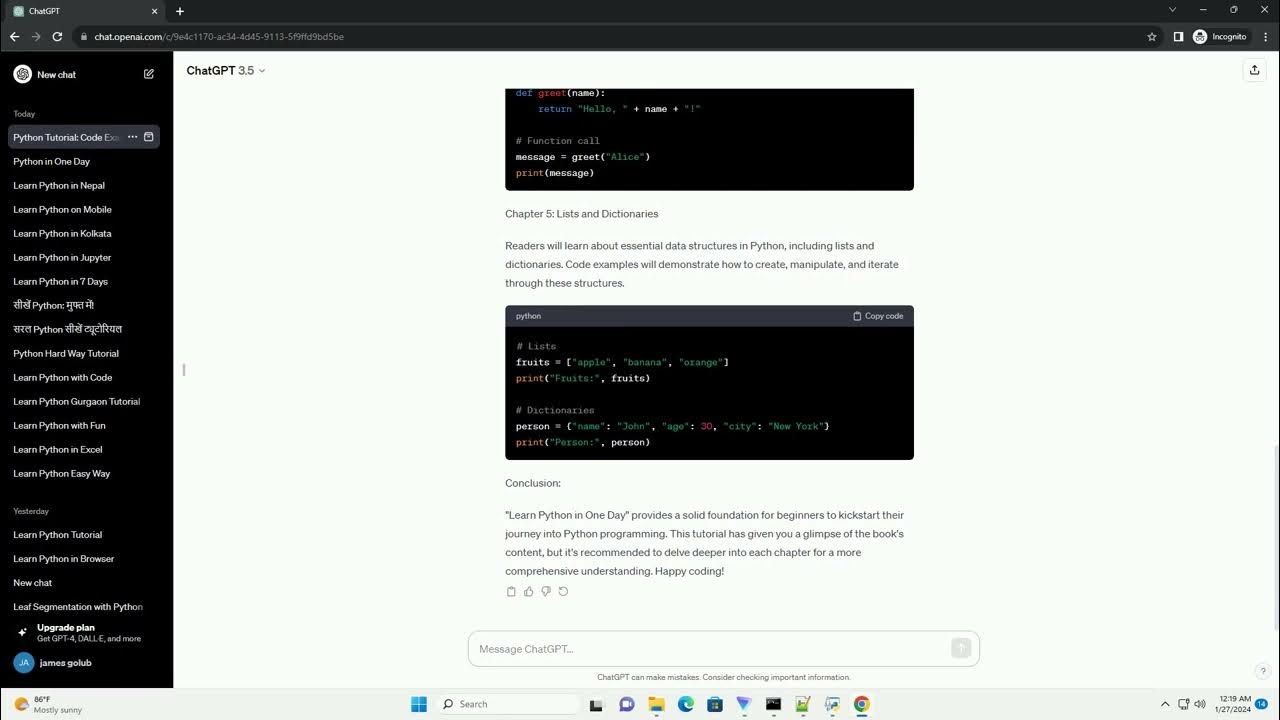Click the help question mark icon
The height and width of the screenshot is (720, 1280).
tap(1263, 671)
